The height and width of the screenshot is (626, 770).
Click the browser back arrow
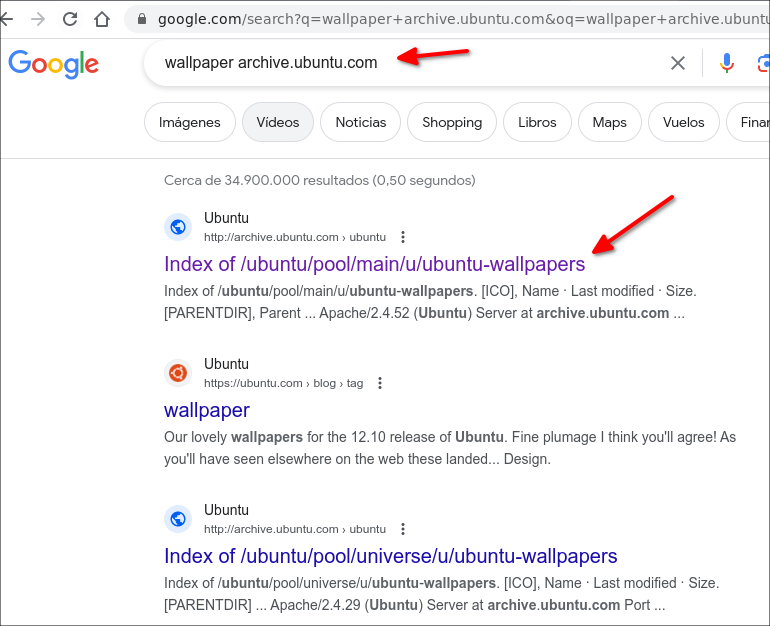(x=6, y=19)
